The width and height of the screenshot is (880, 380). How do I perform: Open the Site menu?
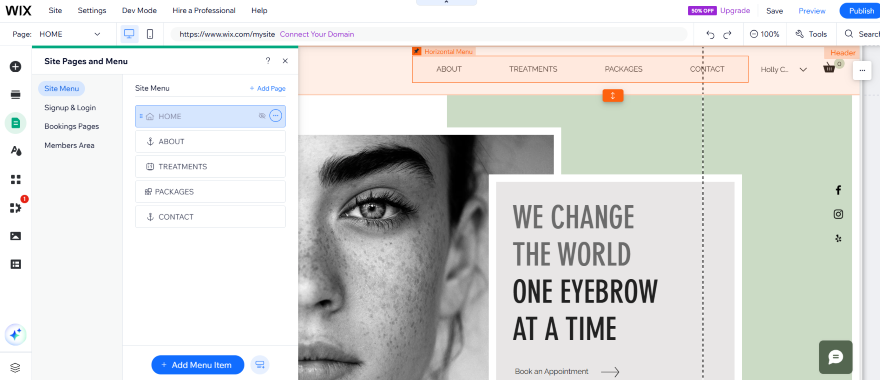tap(55, 11)
